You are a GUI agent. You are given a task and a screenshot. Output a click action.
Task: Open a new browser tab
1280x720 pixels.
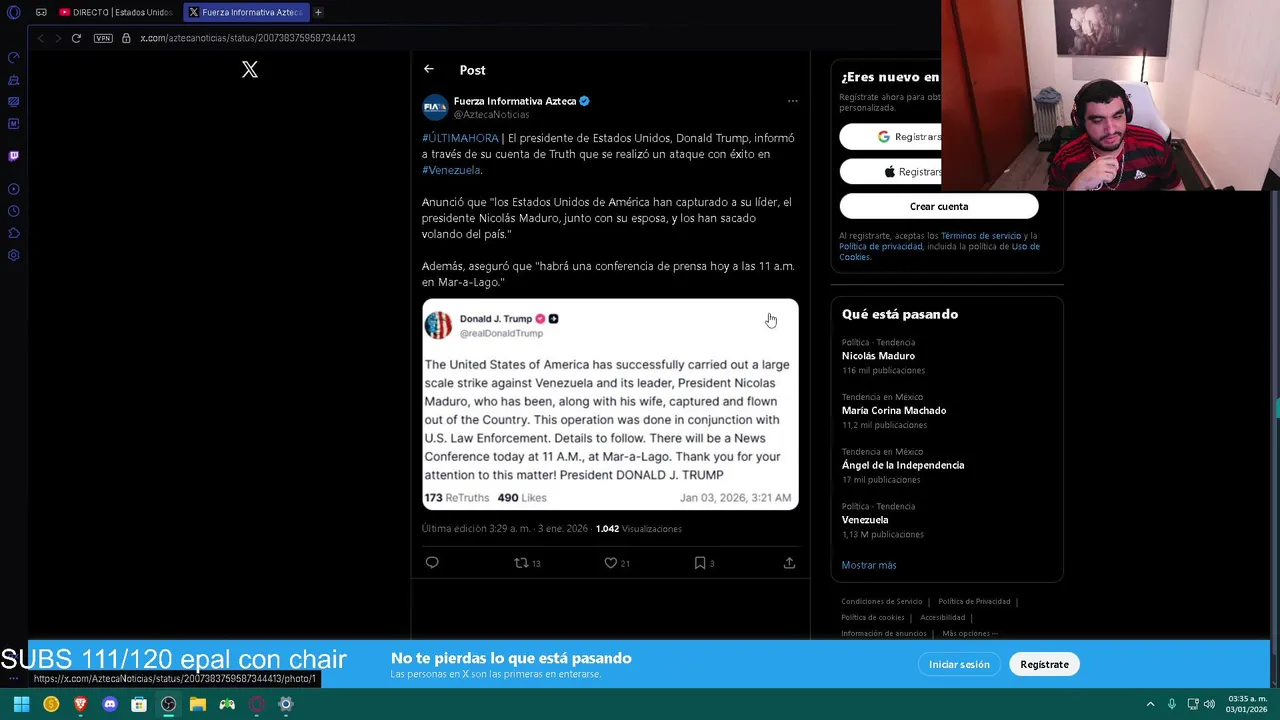(x=318, y=12)
